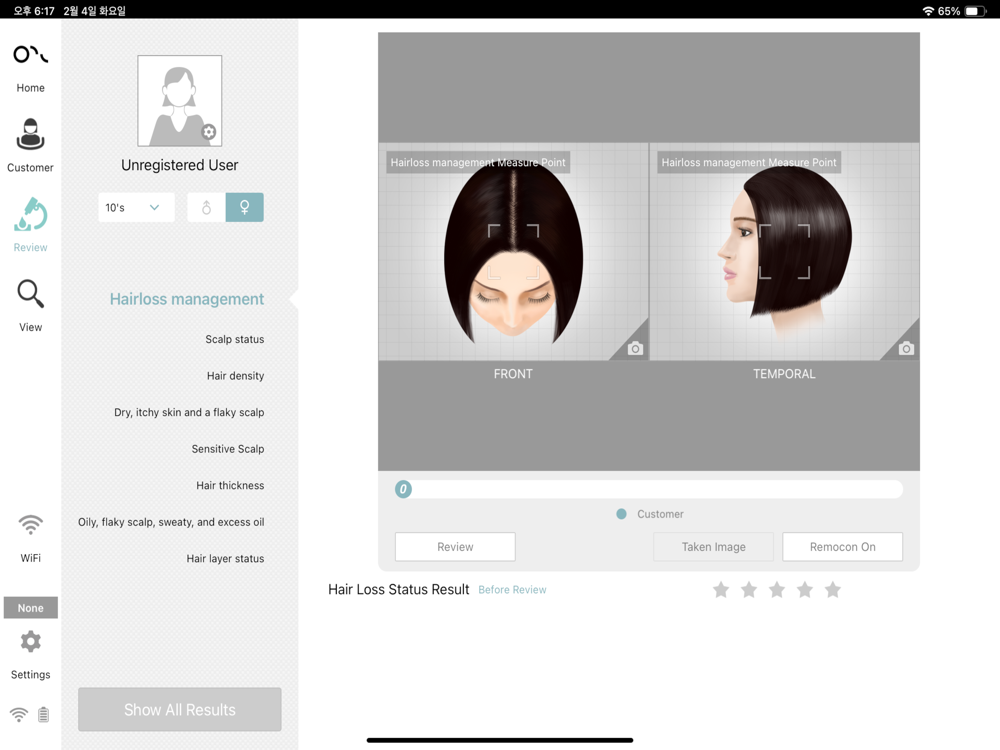This screenshot has height=750, width=1000.
Task: Click the first rating star
Action: click(721, 590)
